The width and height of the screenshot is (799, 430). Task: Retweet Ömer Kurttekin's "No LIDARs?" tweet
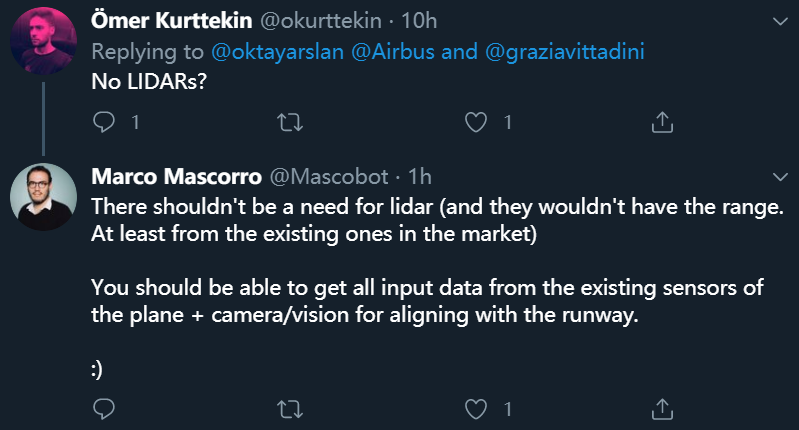click(x=289, y=122)
